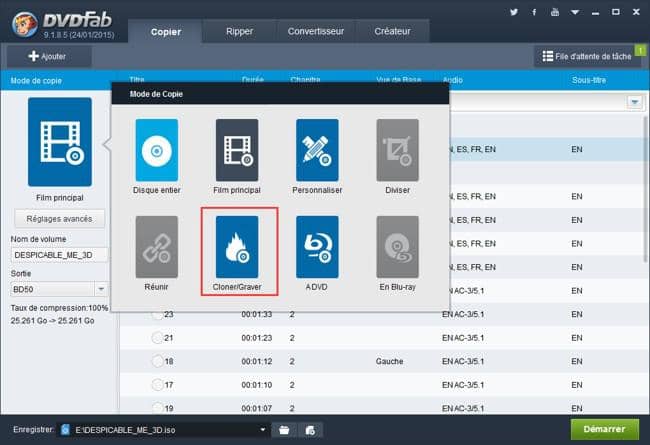Click duration 00:01:33 of title 23
This screenshot has width=650, height=445.
coord(257,314)
